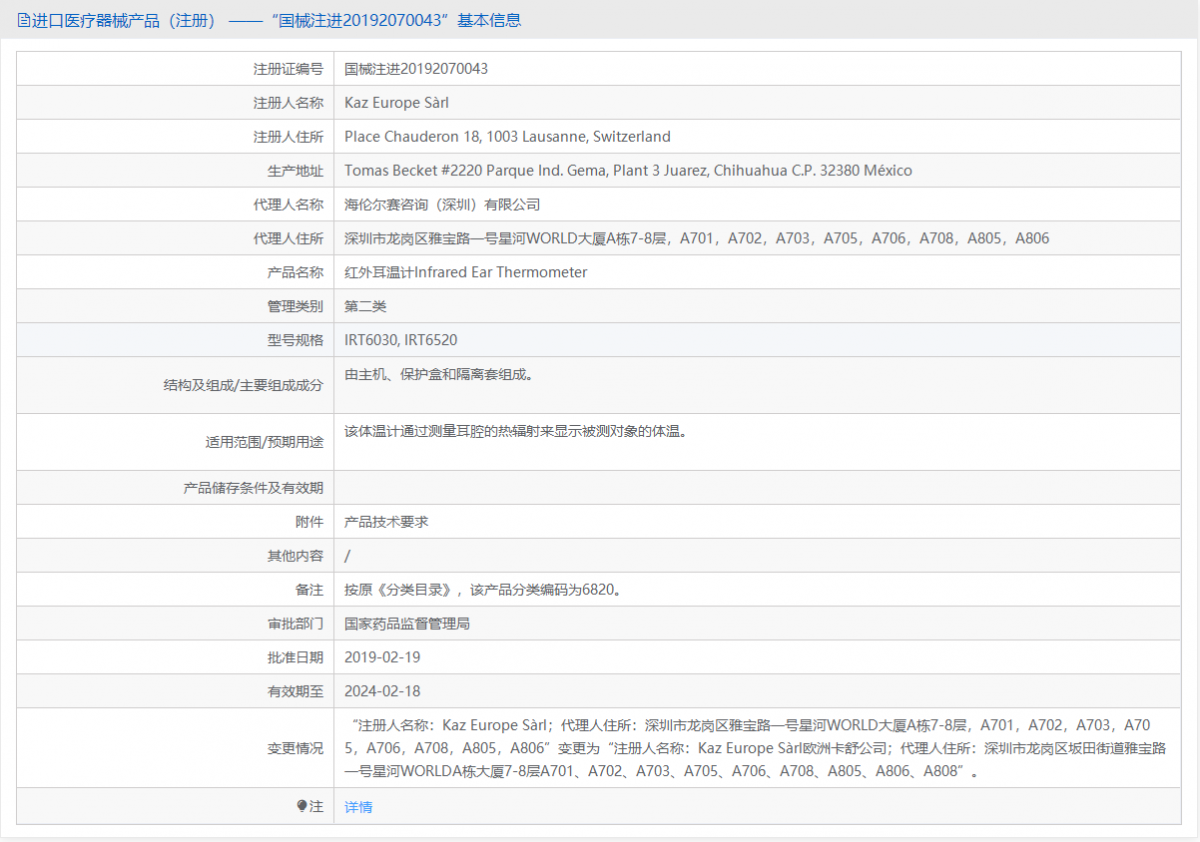Click the 附件 label

309,522
